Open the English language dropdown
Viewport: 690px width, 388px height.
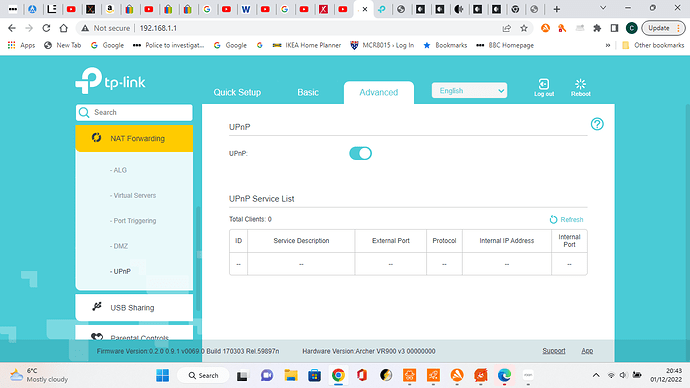(469, 91)
